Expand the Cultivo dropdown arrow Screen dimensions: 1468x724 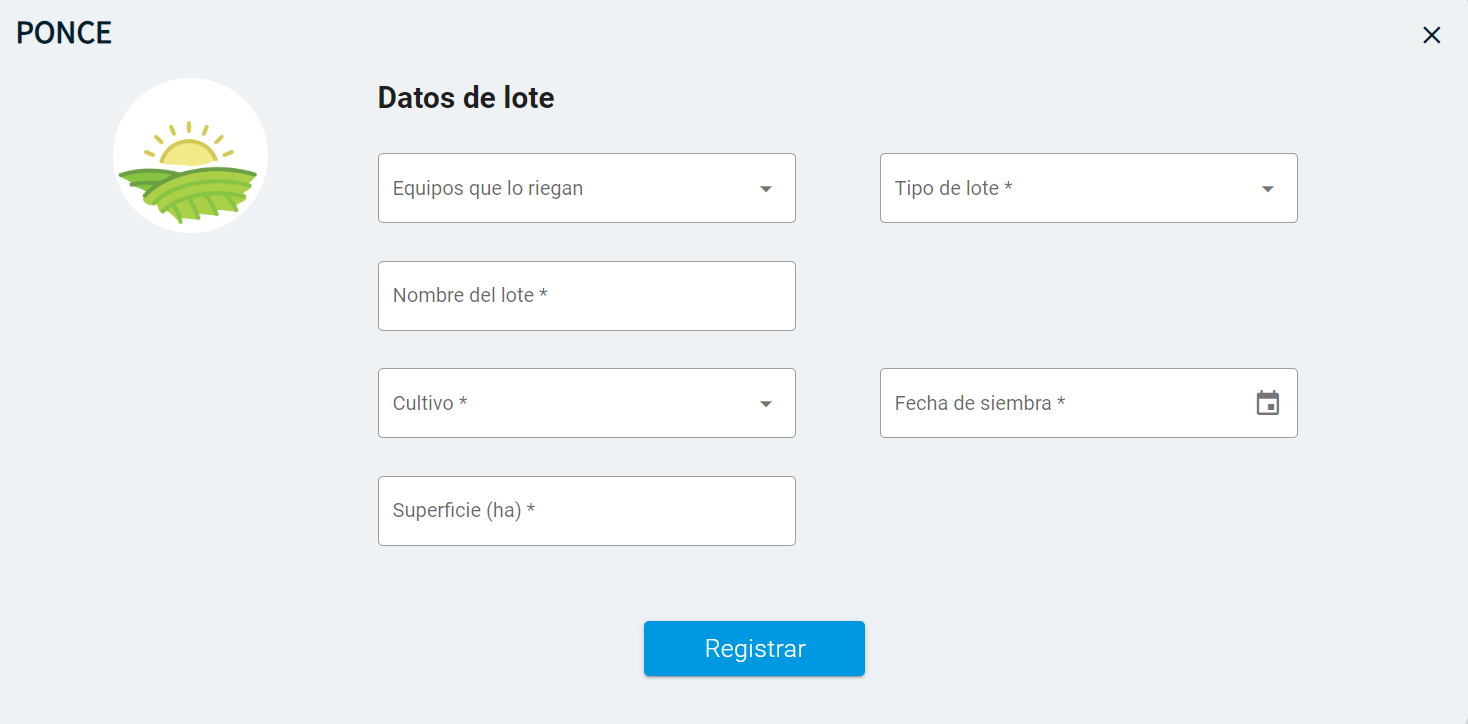point(766,403)
